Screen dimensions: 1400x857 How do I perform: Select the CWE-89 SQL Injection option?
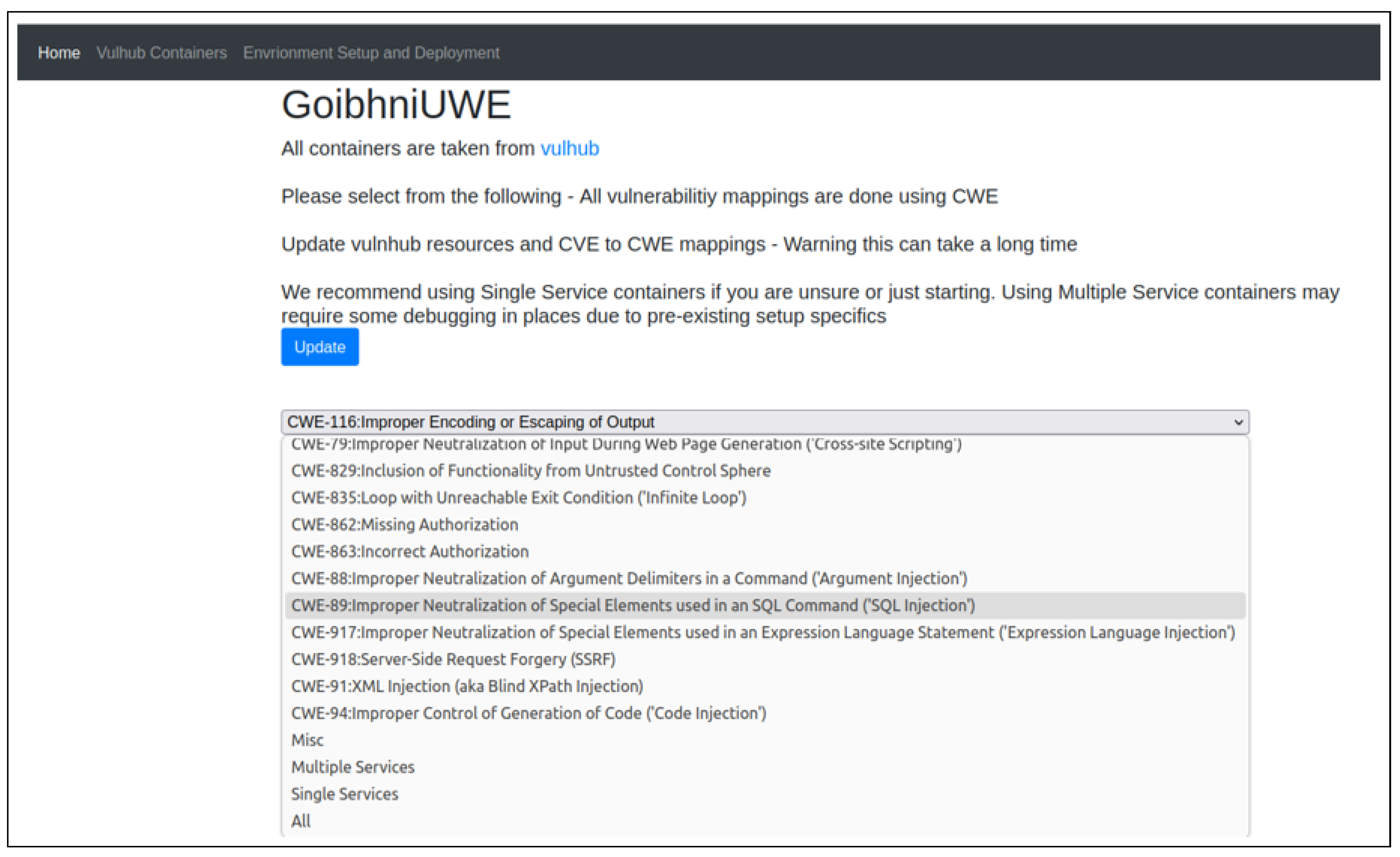pyautogui.click(x=633, y=605)
